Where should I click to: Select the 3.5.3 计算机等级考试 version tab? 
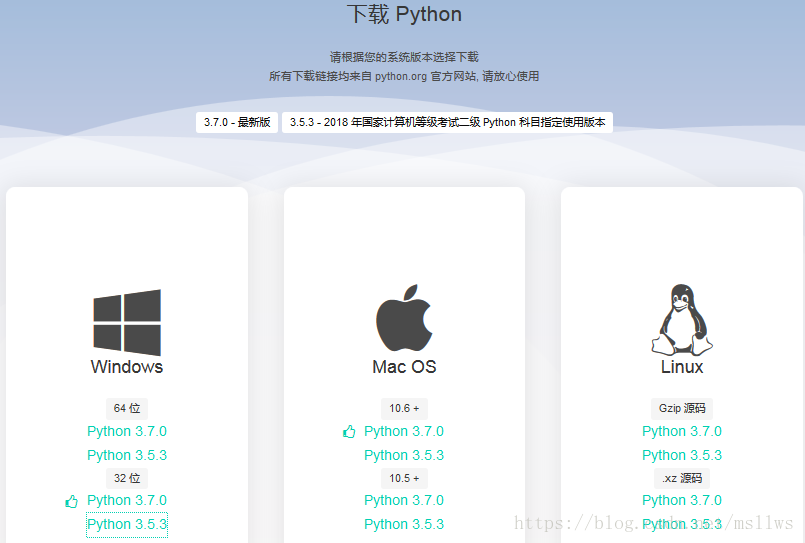447,122
